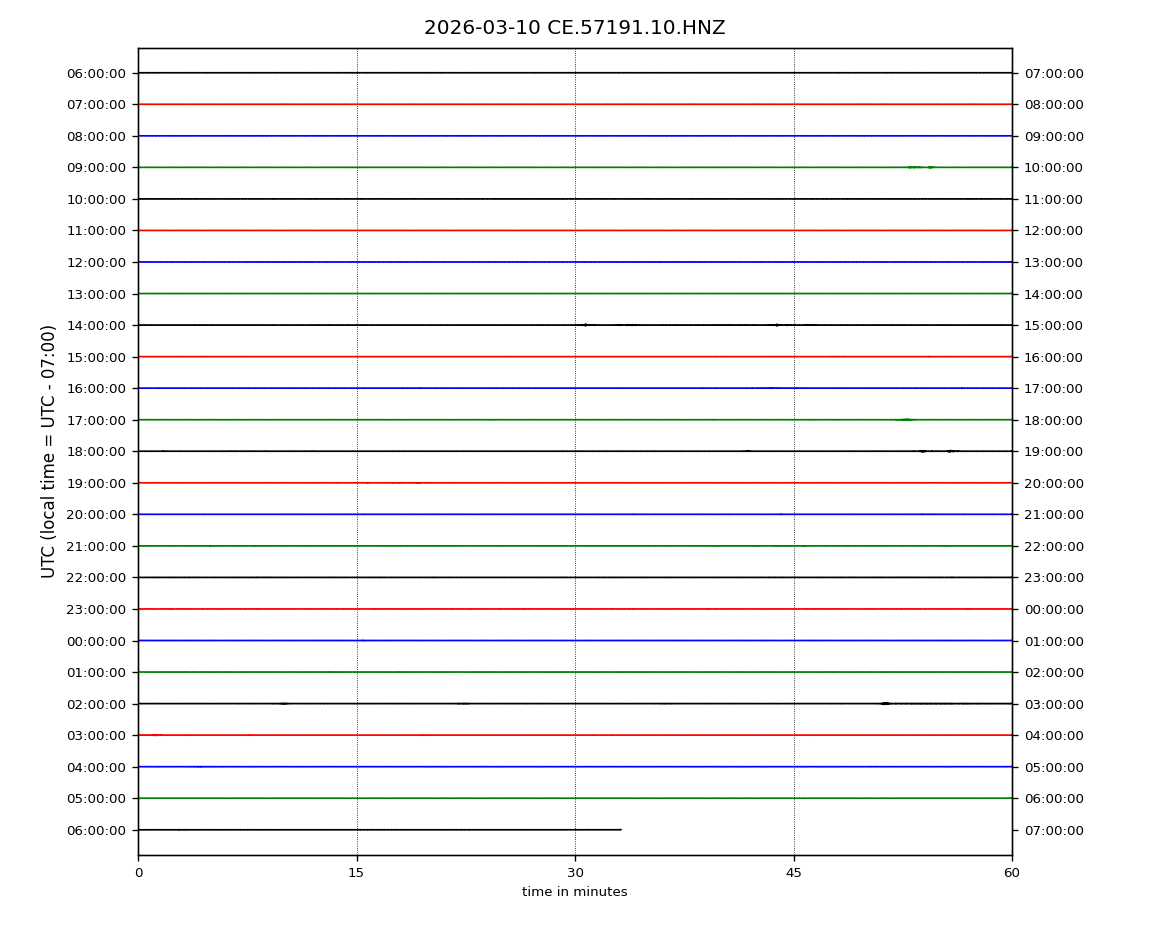The width and height of the screenshot is (1150, 950).
Task: Click the event near minute 31 on 14:00:00 UTC trace
Action: tap(586, 325)
